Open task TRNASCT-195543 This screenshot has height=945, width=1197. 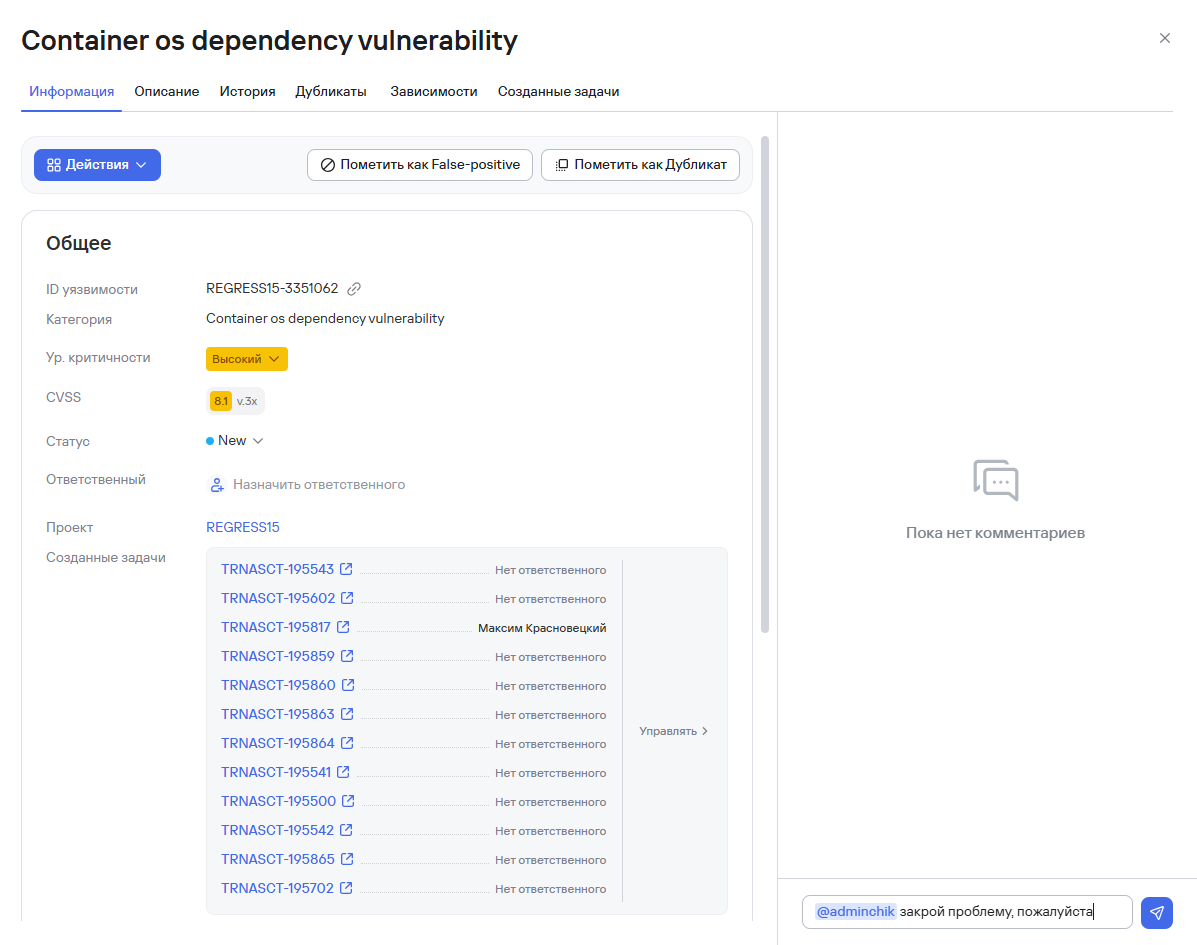(278, 569)
